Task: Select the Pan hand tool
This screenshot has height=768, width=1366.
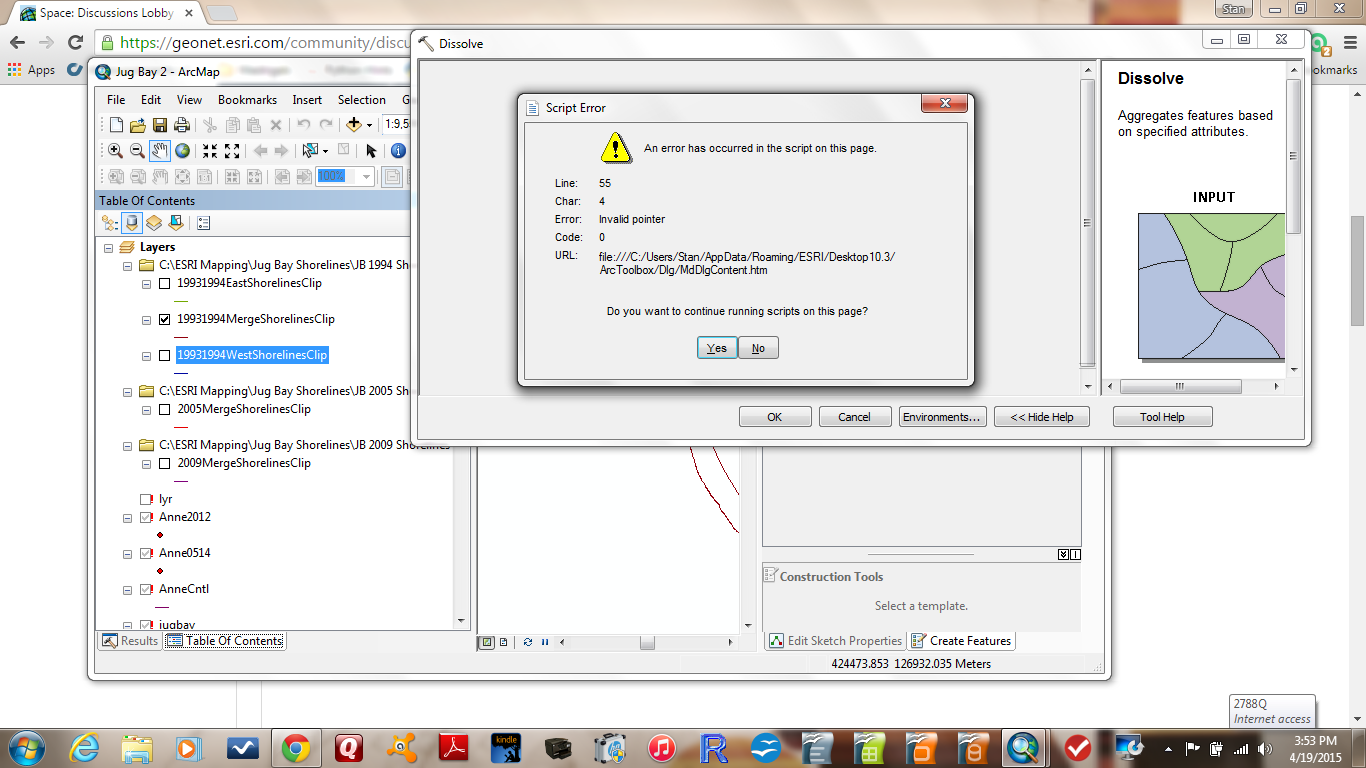Action: coord(160,151)
